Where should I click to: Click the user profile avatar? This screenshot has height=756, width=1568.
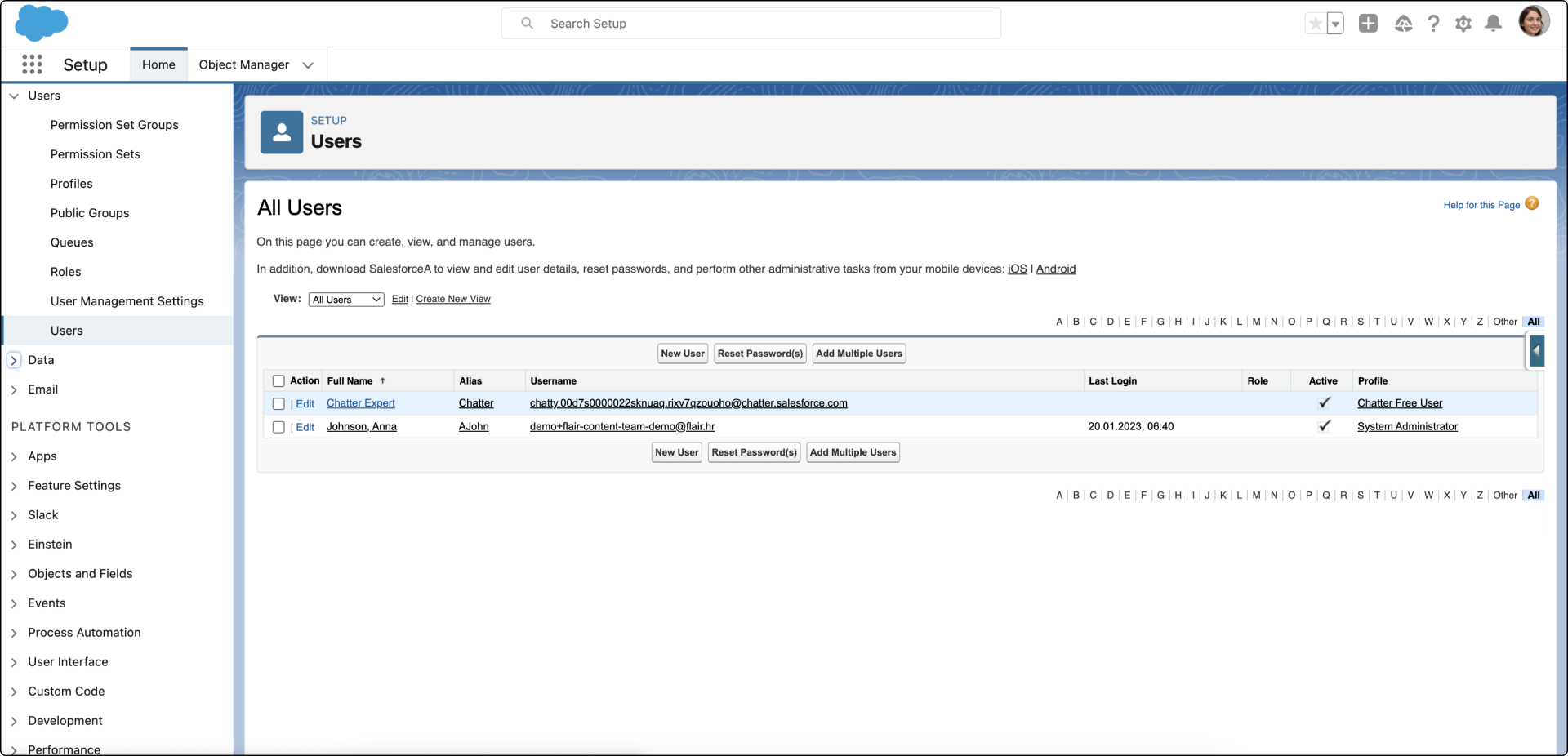[x=1535, y=21]
